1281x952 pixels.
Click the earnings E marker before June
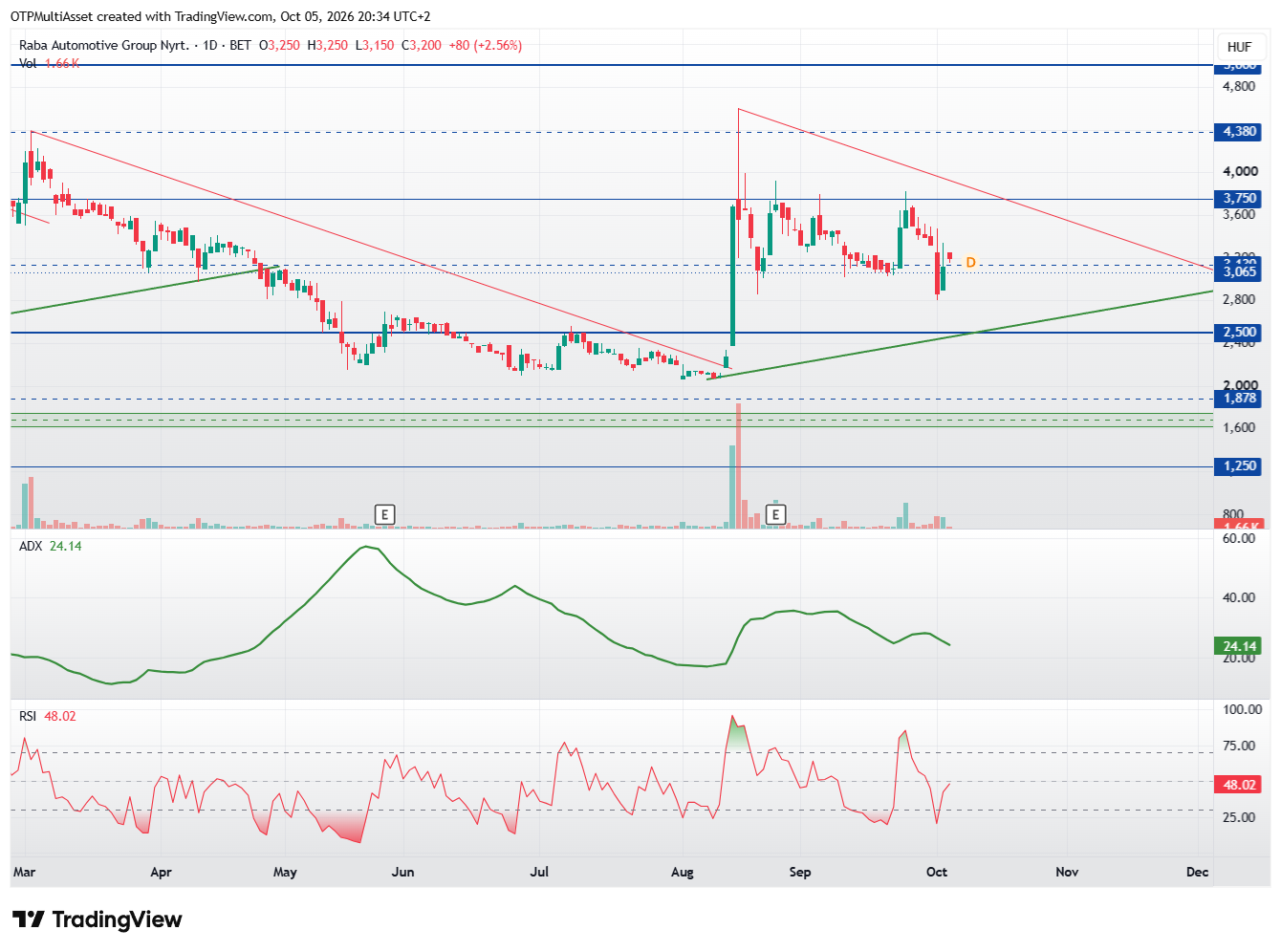384,514
